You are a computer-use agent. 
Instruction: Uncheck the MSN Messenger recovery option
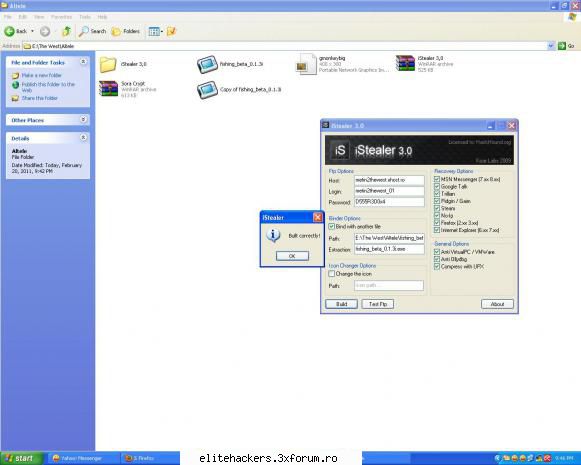pyautogui.click(x=437, y=179)
